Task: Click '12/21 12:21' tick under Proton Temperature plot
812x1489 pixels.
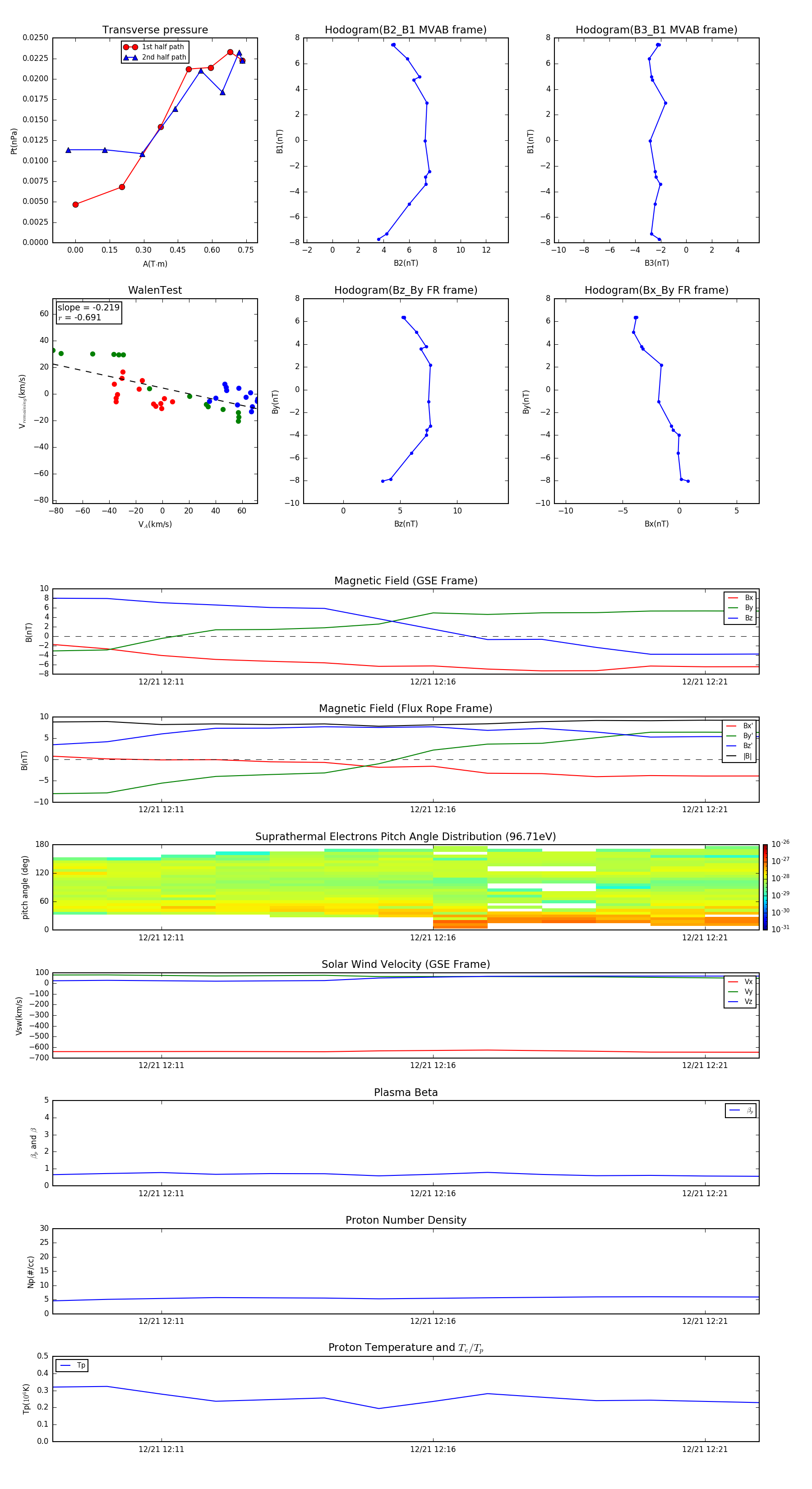Action: click(705, 1449)
